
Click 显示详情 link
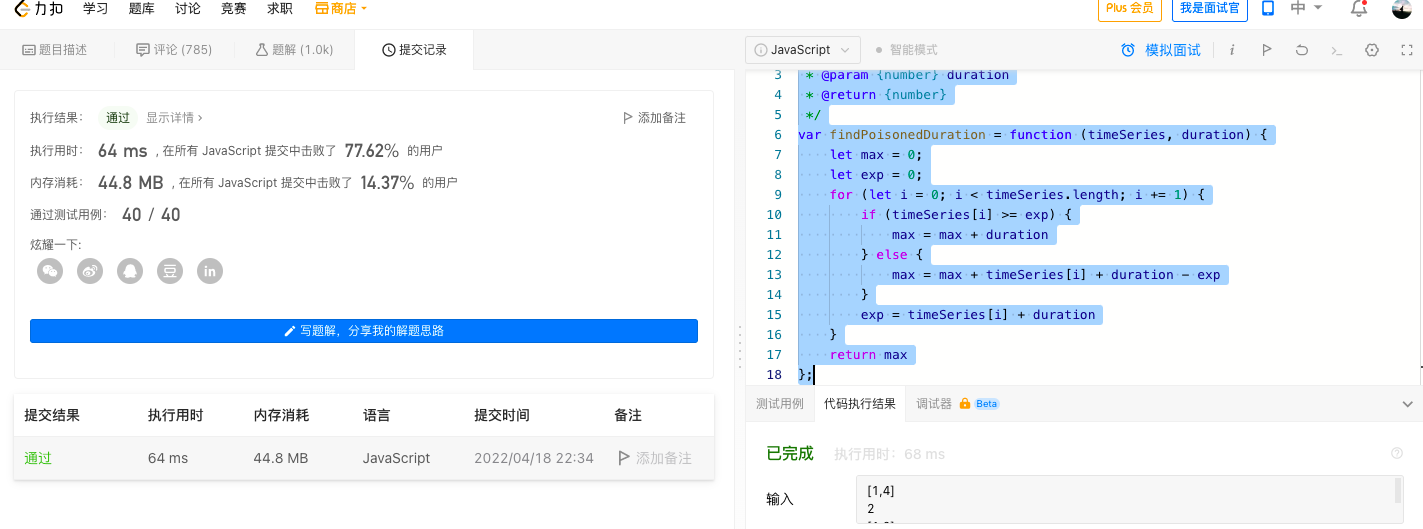pyautogui.click(x=174, y=117)
